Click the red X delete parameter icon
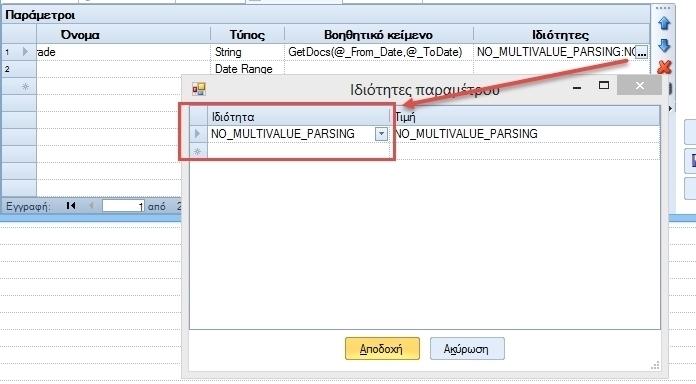This screenshot has height=384, width=696. [664, 67]
